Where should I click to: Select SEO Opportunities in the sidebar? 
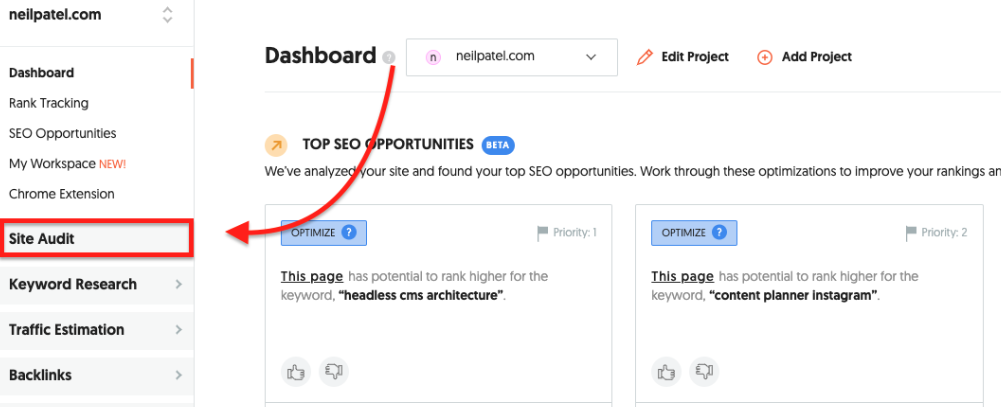[x=62, y=133]
